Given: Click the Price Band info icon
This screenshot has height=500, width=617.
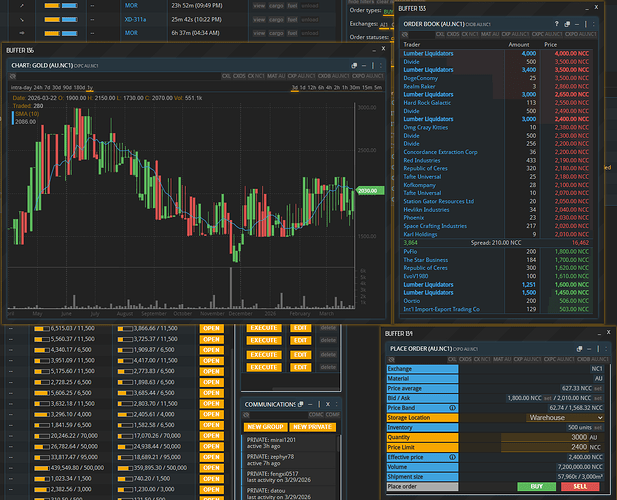Looking at the screenshot, I should (x=453, y=407).
